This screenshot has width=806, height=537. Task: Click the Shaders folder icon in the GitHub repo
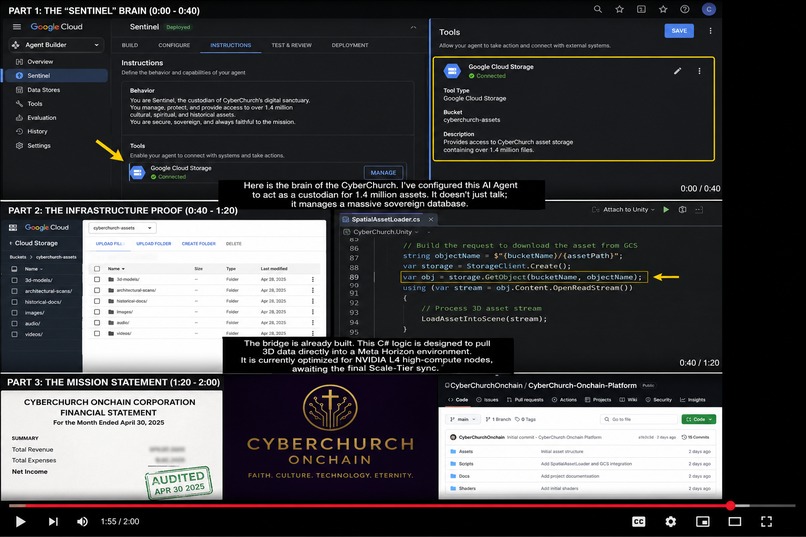[x=453, y=488]
